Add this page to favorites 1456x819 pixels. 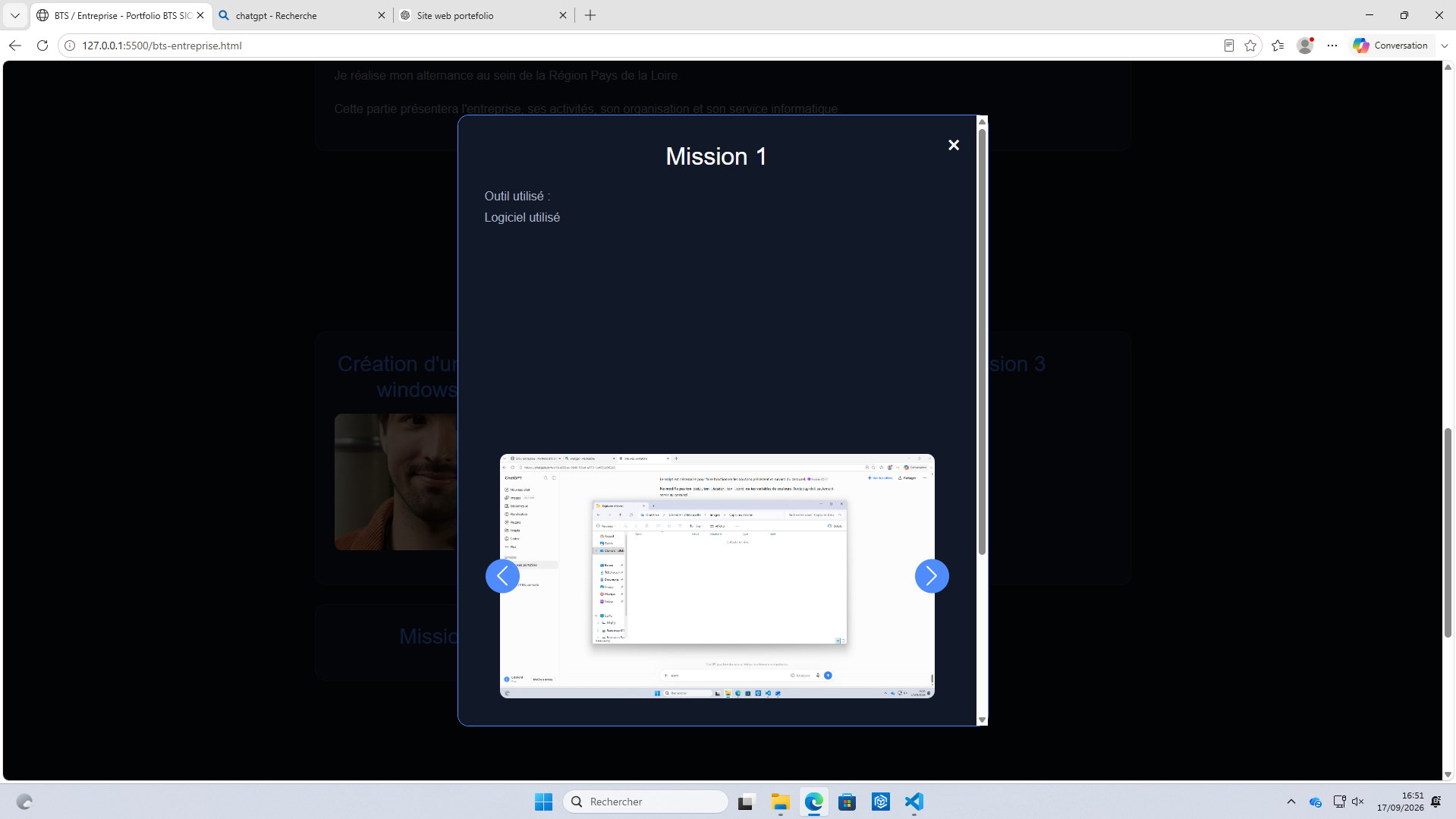click(1250, 46)
